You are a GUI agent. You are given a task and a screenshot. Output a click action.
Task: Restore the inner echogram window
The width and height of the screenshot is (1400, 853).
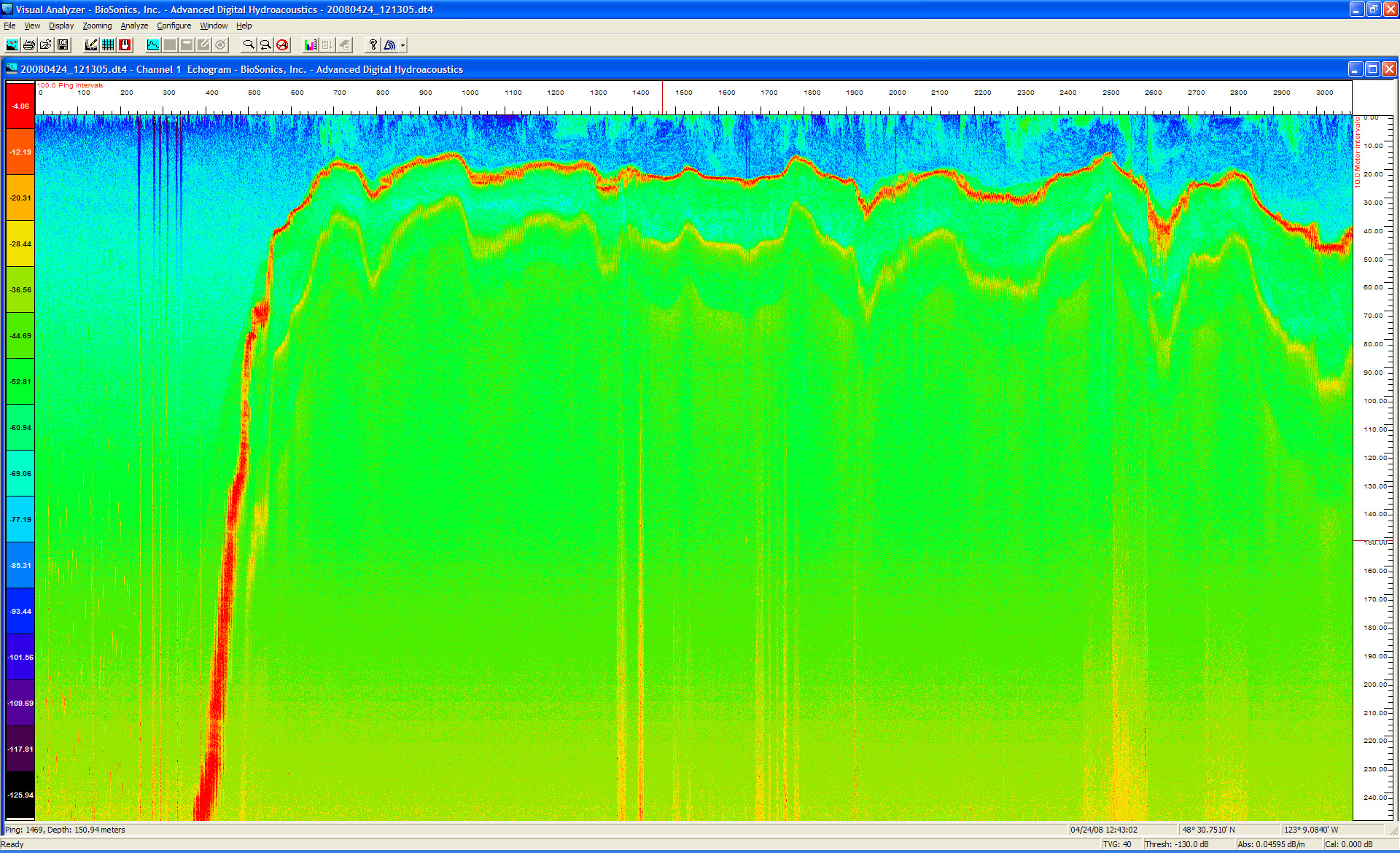point(1372,69)
